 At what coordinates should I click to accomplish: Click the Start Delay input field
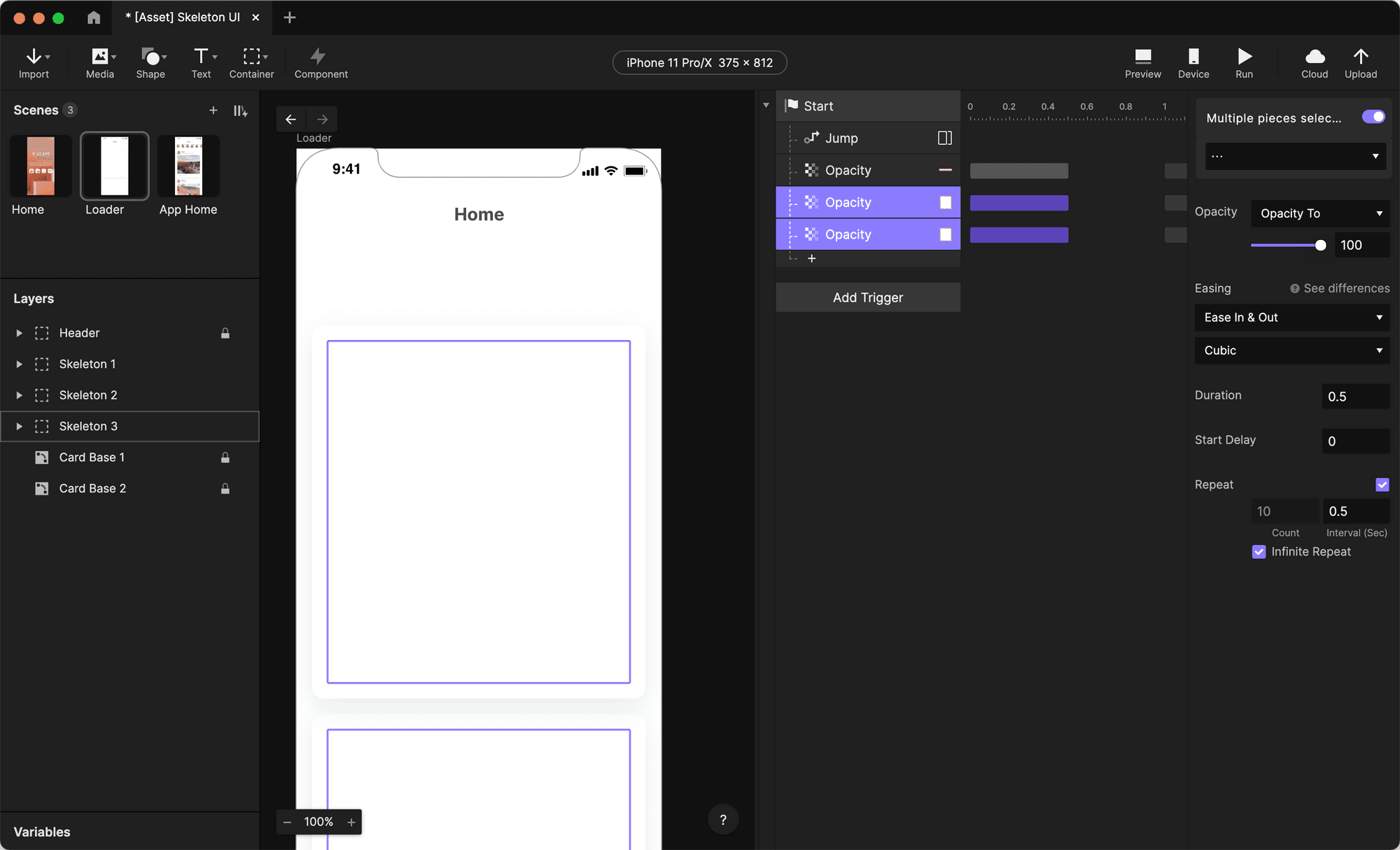1356,441
